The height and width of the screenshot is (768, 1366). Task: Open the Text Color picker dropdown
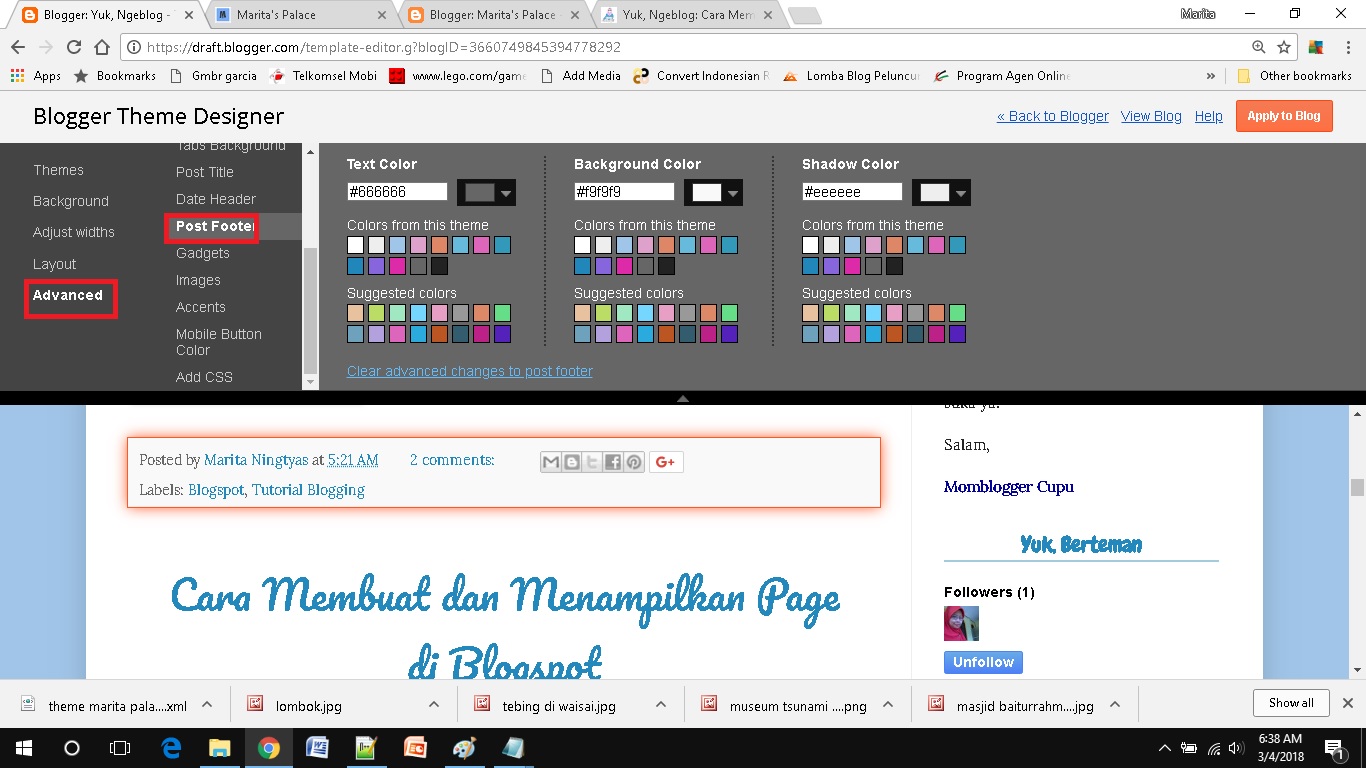pos(486,193)
